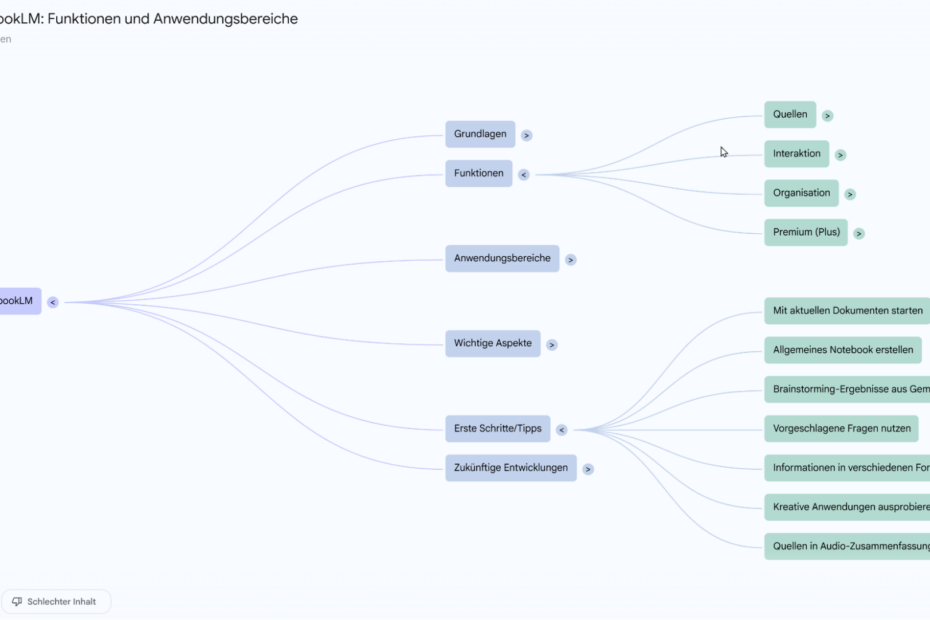Select Informationen in verschiedenen Formaten node
Viewport: 930px width, 620px height.
coord(847,468)
